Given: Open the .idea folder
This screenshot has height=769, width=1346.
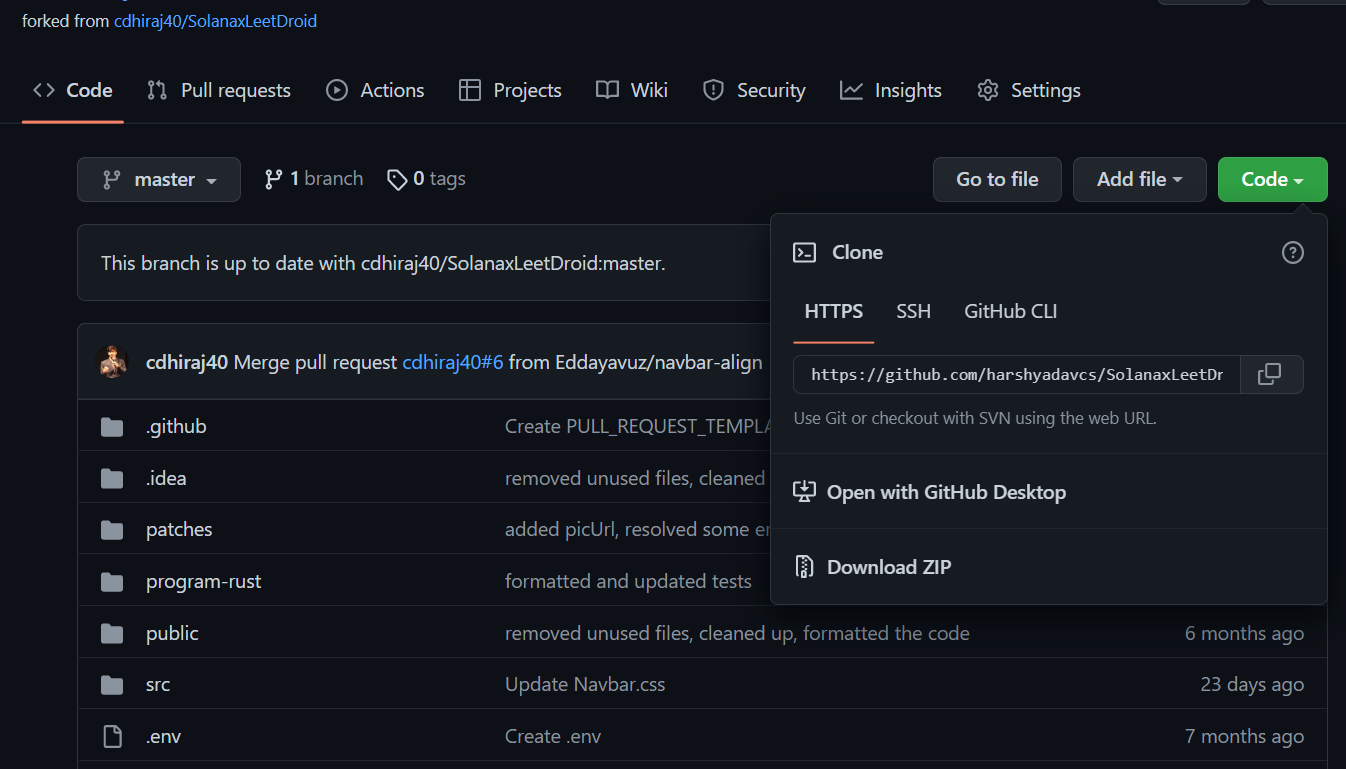Looking at the screenshot, I should click(x=166, y=478).
